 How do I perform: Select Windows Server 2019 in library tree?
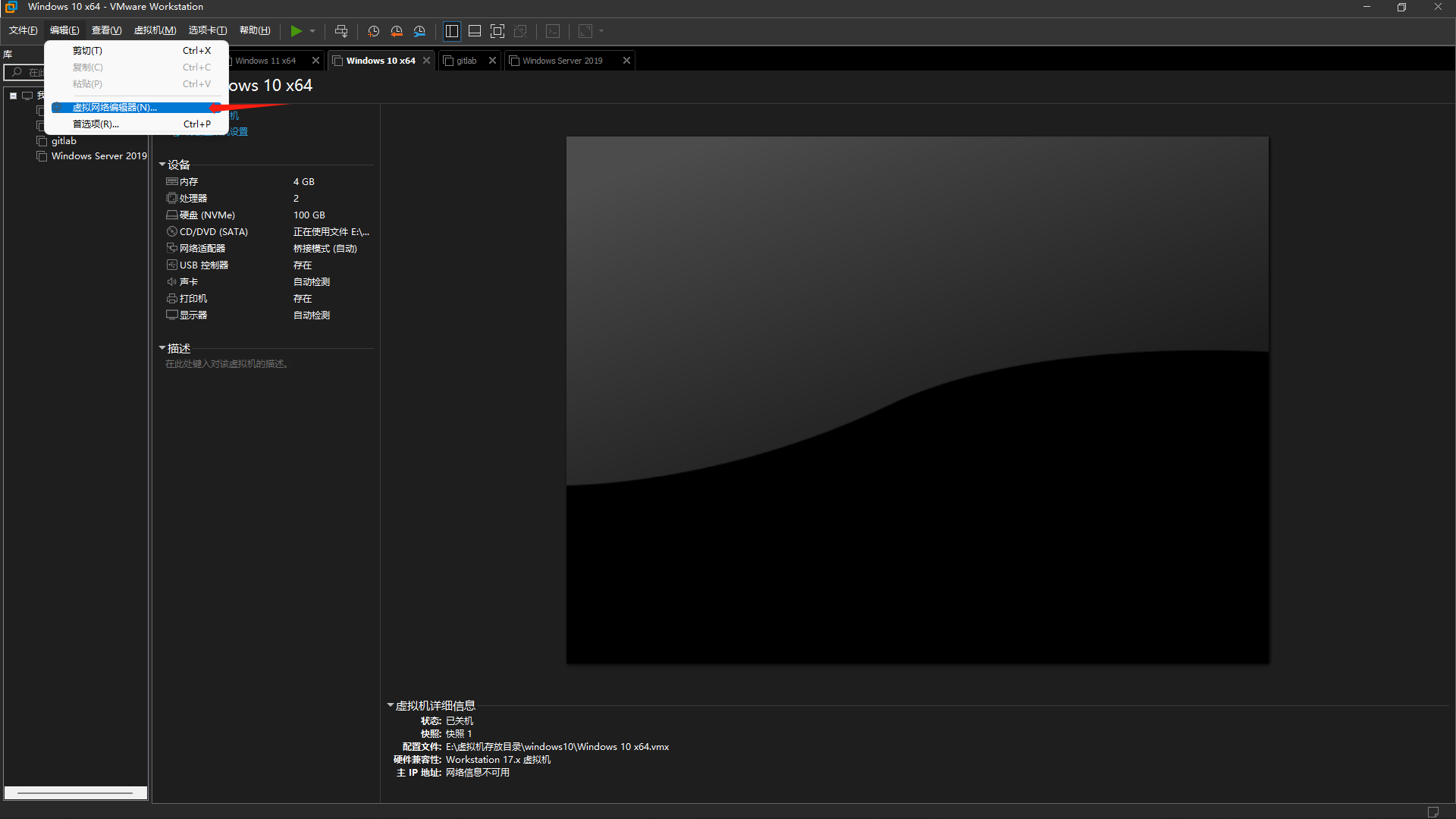point(99,156)
